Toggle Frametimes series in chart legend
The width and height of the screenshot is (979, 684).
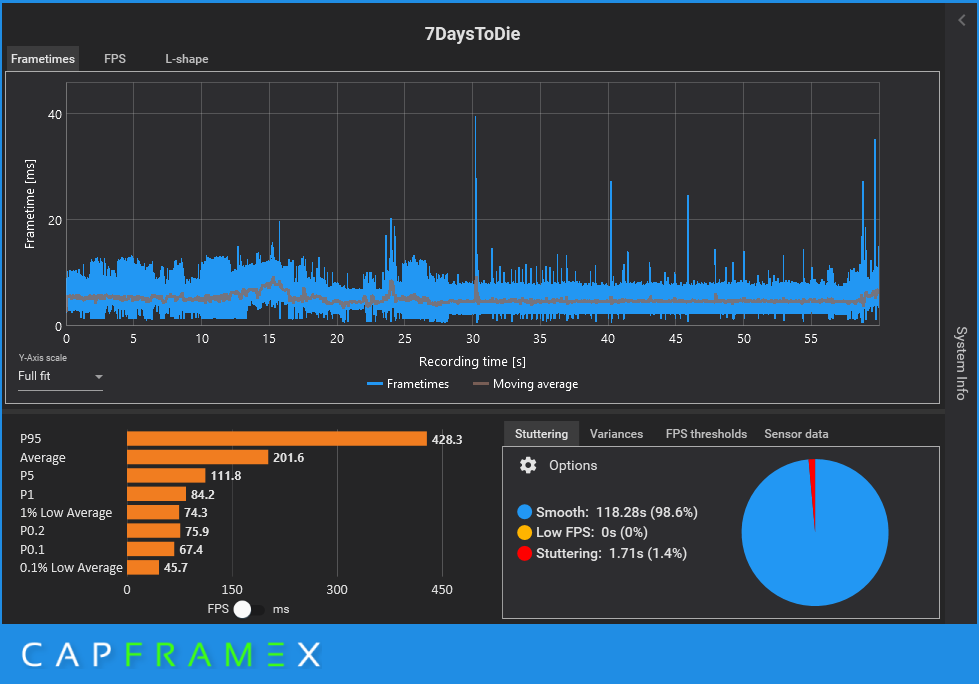[408, 384]
